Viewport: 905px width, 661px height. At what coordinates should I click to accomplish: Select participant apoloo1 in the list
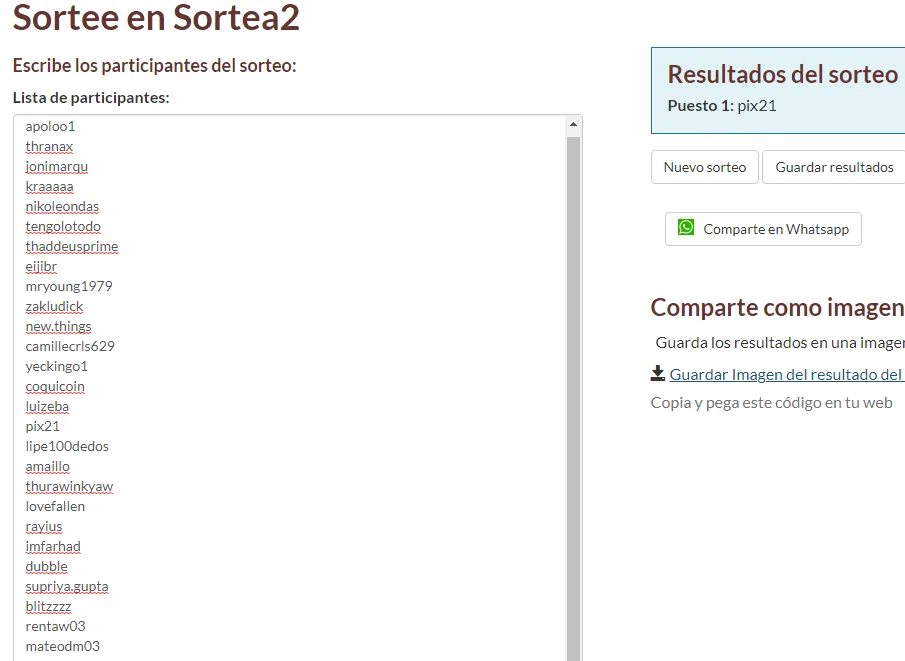pyautogui.click(x=50, y=126)
